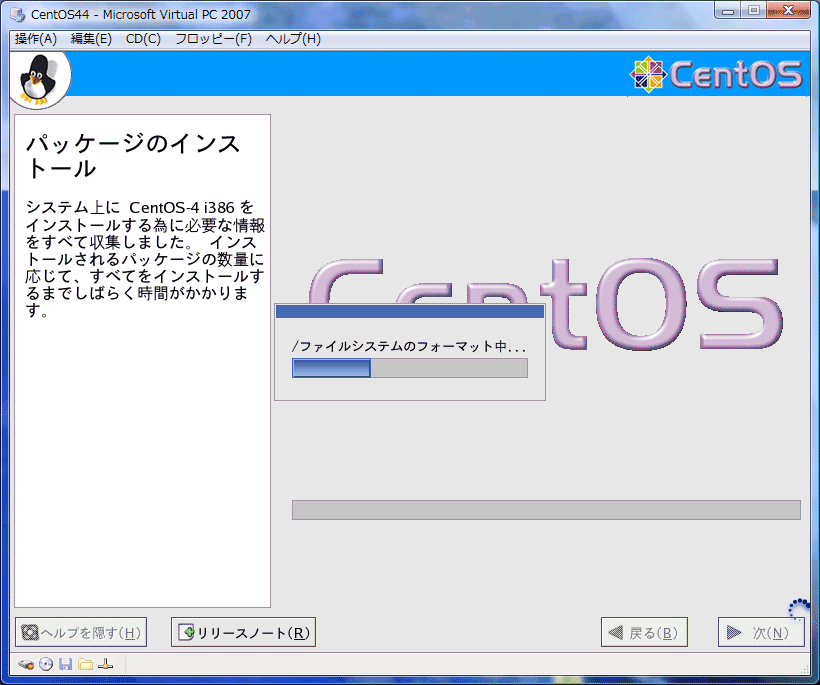The width and height of the screenshot is (820, 685).
Task: Open the 操作(A) menu
Action: pyautogui.click(x=36, y=39)
